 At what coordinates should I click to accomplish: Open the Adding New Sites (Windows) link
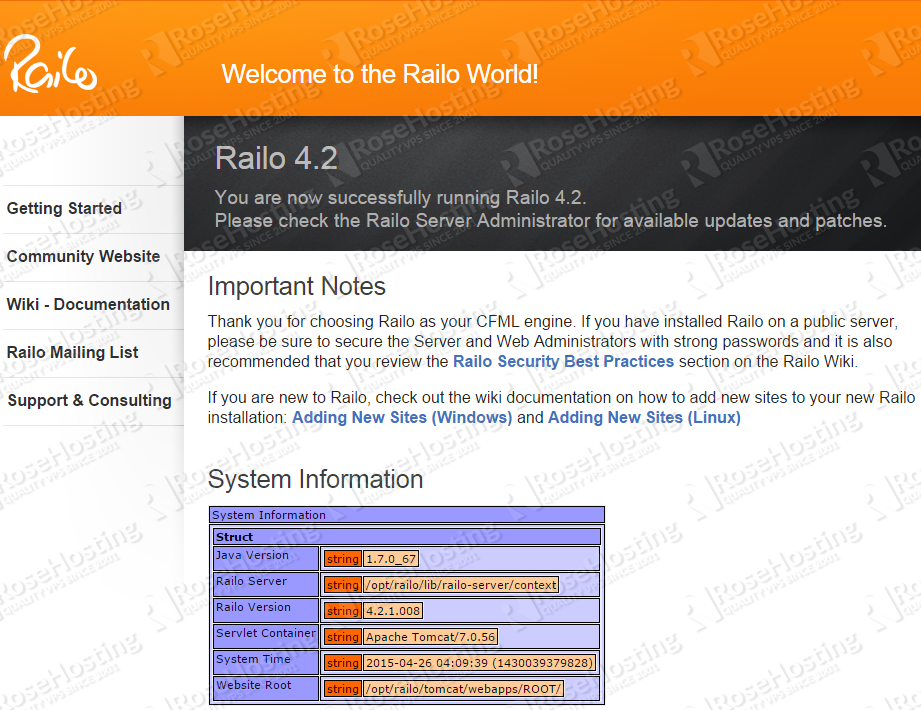pos(402,418)
